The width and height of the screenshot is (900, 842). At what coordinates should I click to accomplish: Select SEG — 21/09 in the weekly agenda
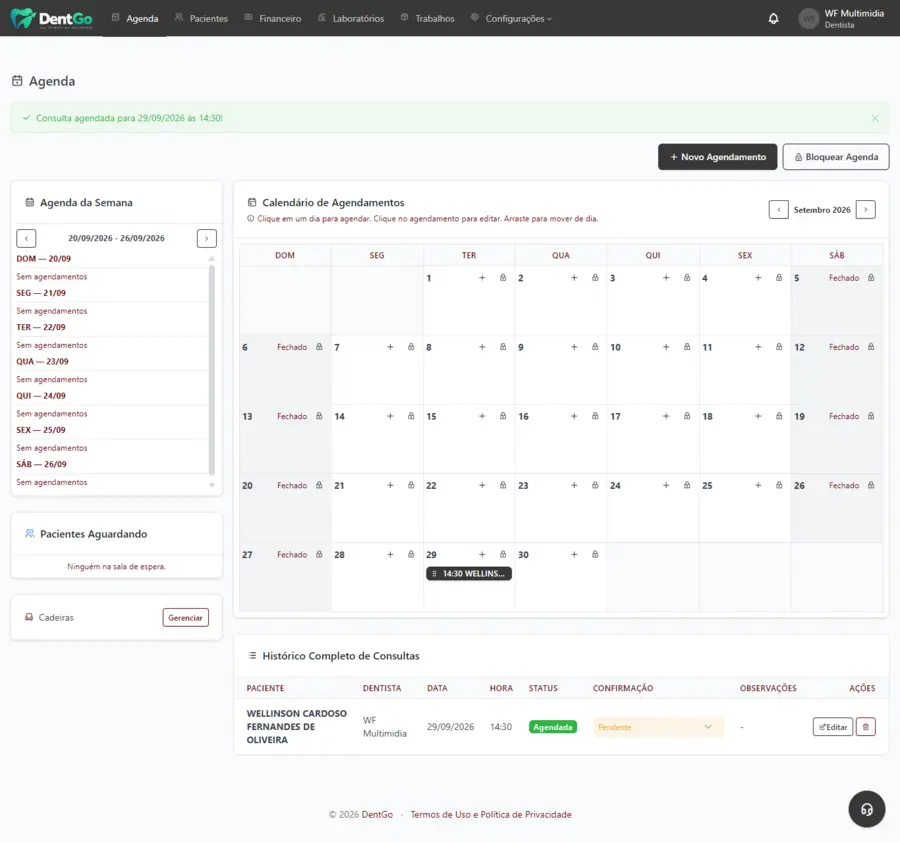click(41, 293)
